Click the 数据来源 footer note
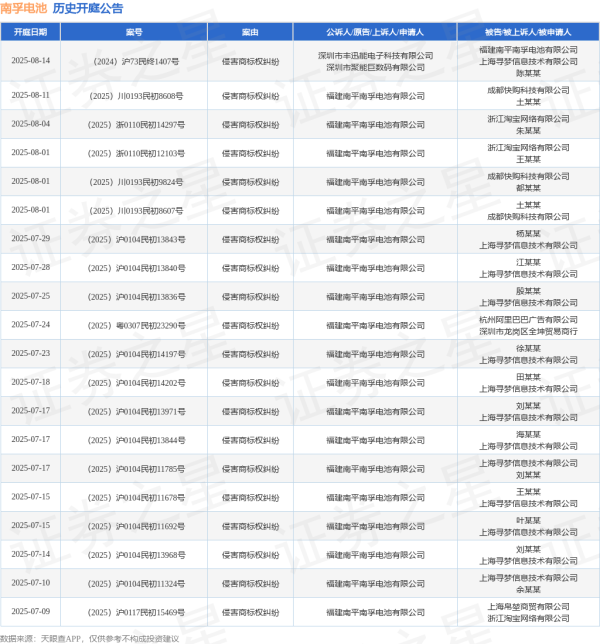The width and height of the screenshot is (600, 644). pos(90,637)
